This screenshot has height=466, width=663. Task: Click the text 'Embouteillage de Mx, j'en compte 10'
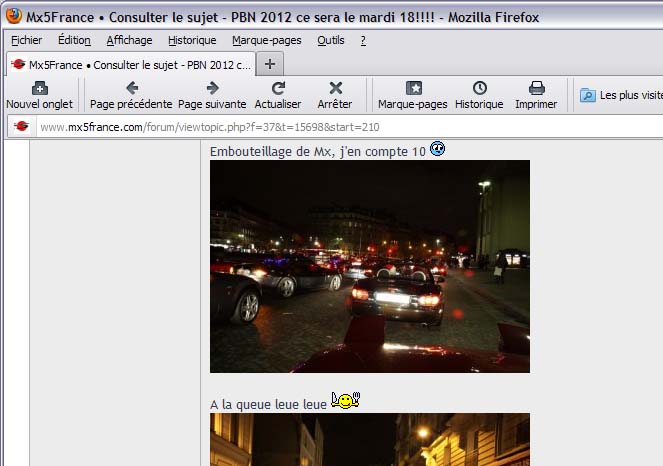(318, 151)
